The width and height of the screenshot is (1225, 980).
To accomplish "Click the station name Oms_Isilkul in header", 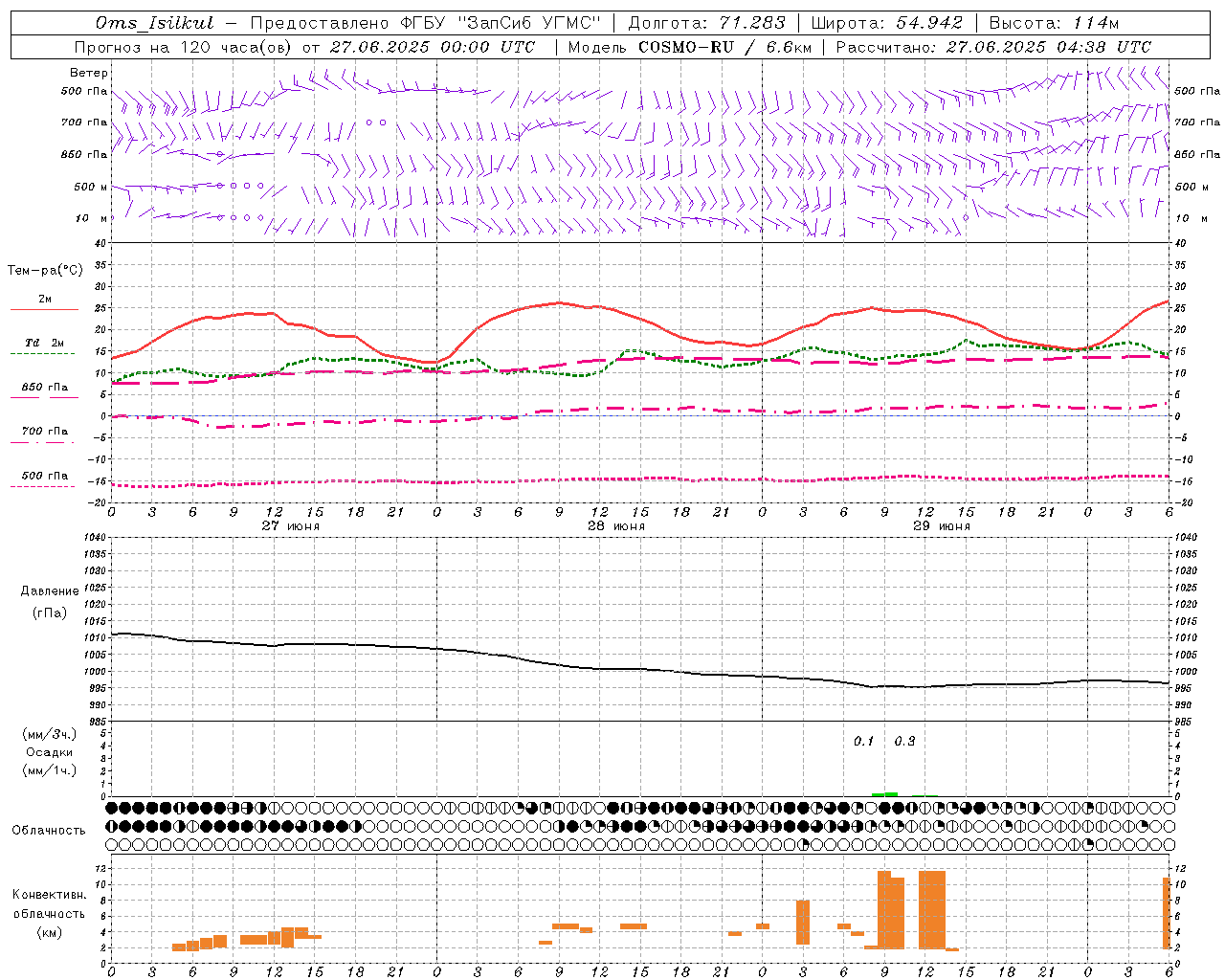I will [x=154, y=23].
